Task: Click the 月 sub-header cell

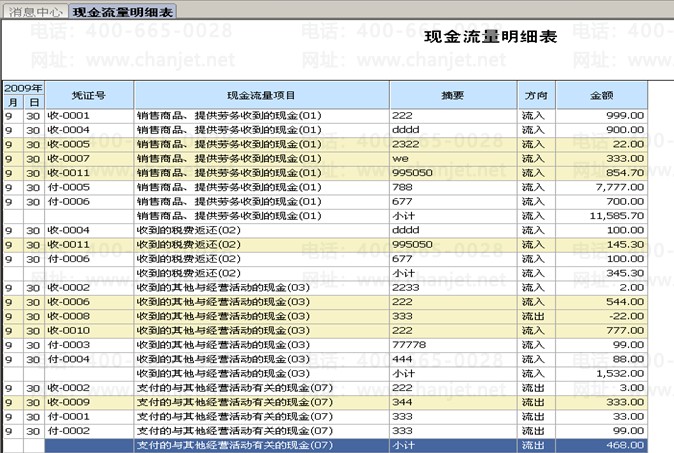Action: pyautogui.click(x=13, y=102)
